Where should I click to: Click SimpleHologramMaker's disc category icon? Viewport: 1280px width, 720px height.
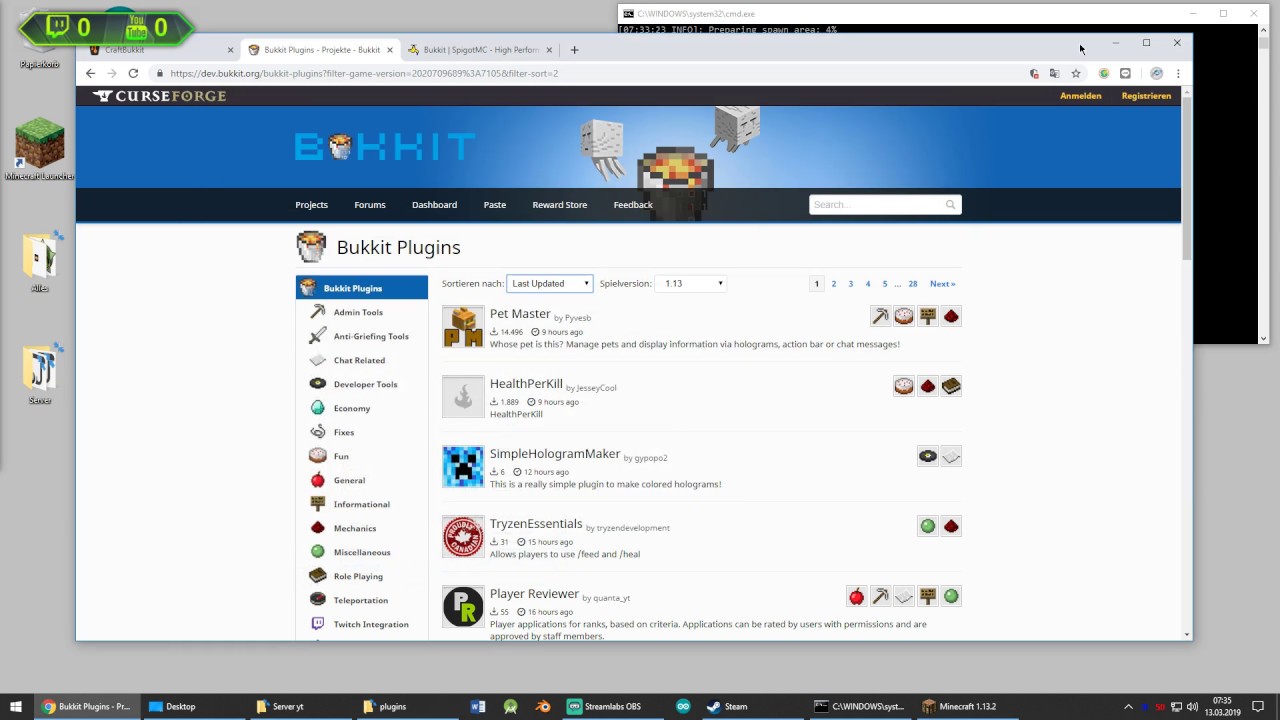tap(928, 456)
